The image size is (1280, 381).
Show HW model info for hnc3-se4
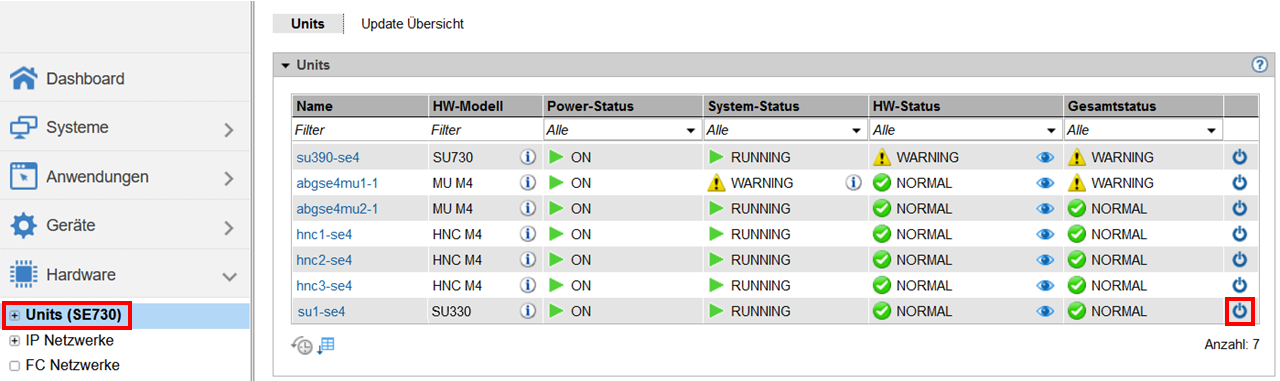pyautogui.click(x=528, y=285)
